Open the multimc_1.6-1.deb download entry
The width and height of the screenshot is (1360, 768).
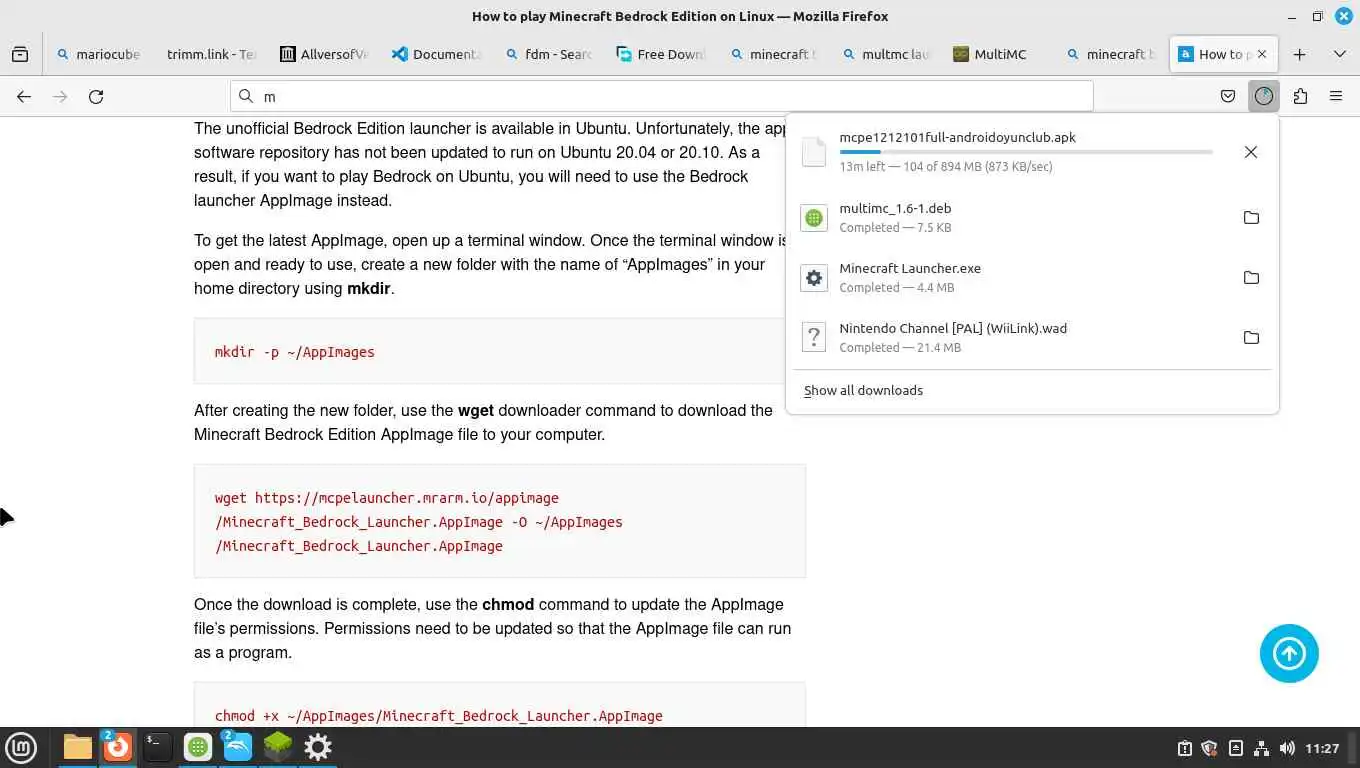tap(1011, 218)
